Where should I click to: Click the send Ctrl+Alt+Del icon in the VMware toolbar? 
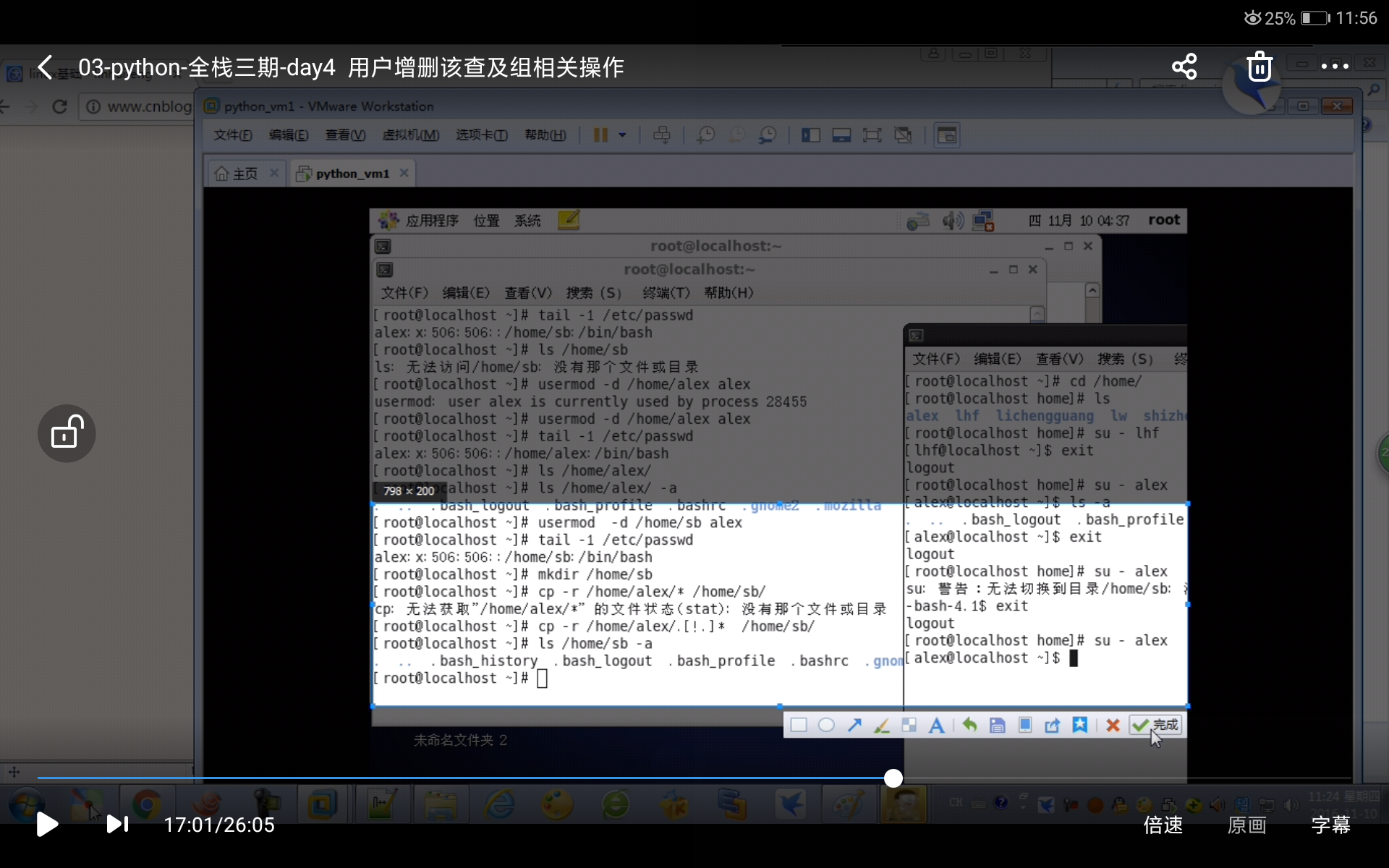661,135
